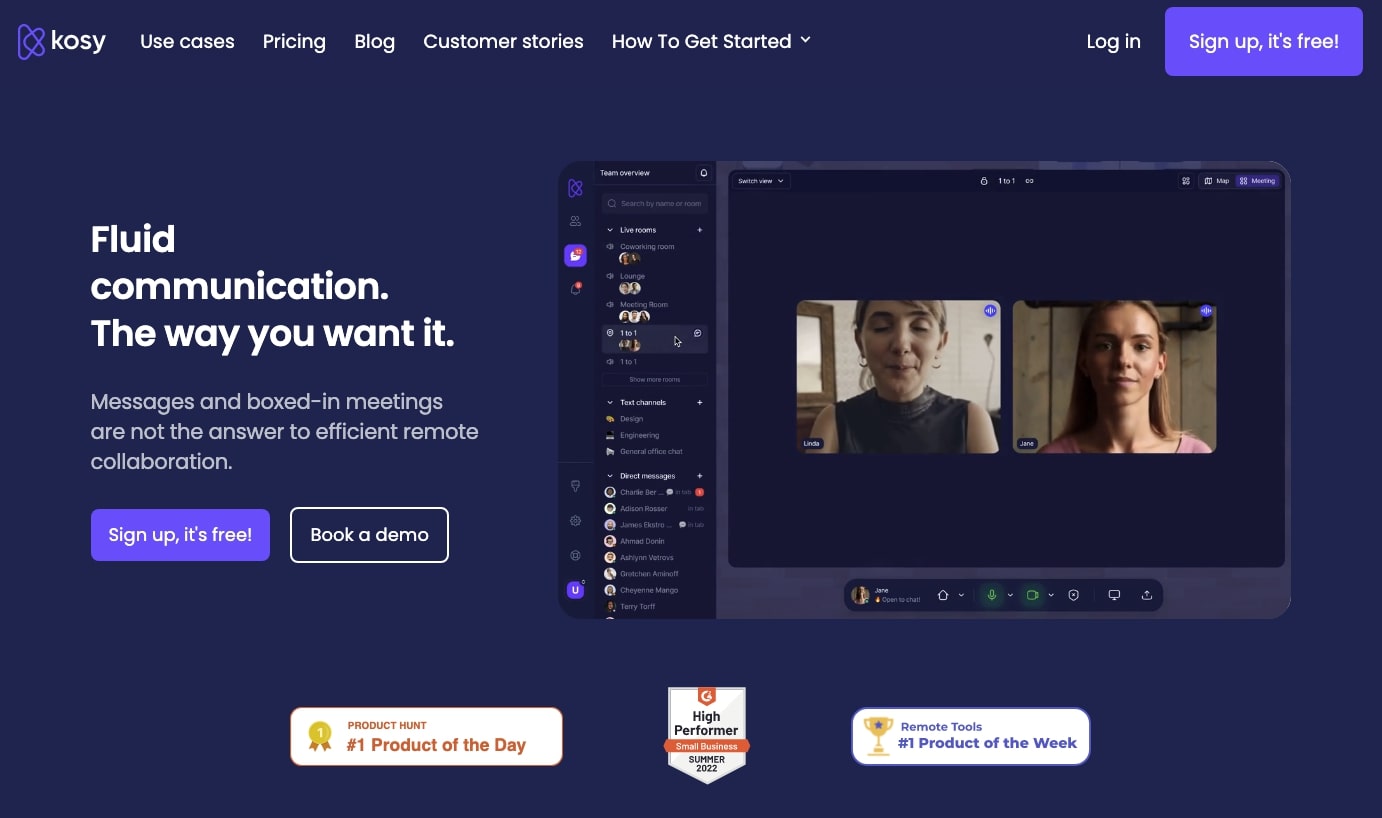
Task: Open the Switch view dropdown
Action: (x=761, y=181)
